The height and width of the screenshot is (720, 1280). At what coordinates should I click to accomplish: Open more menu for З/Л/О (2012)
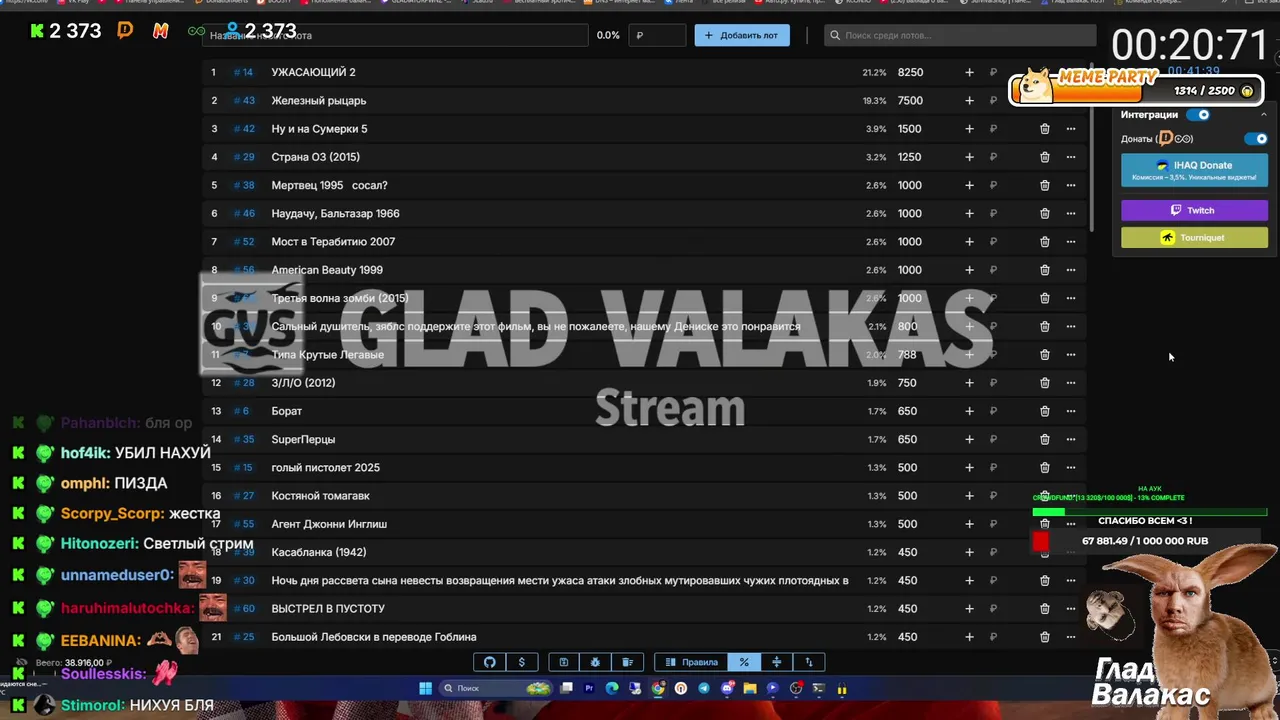pos(1071,383)
